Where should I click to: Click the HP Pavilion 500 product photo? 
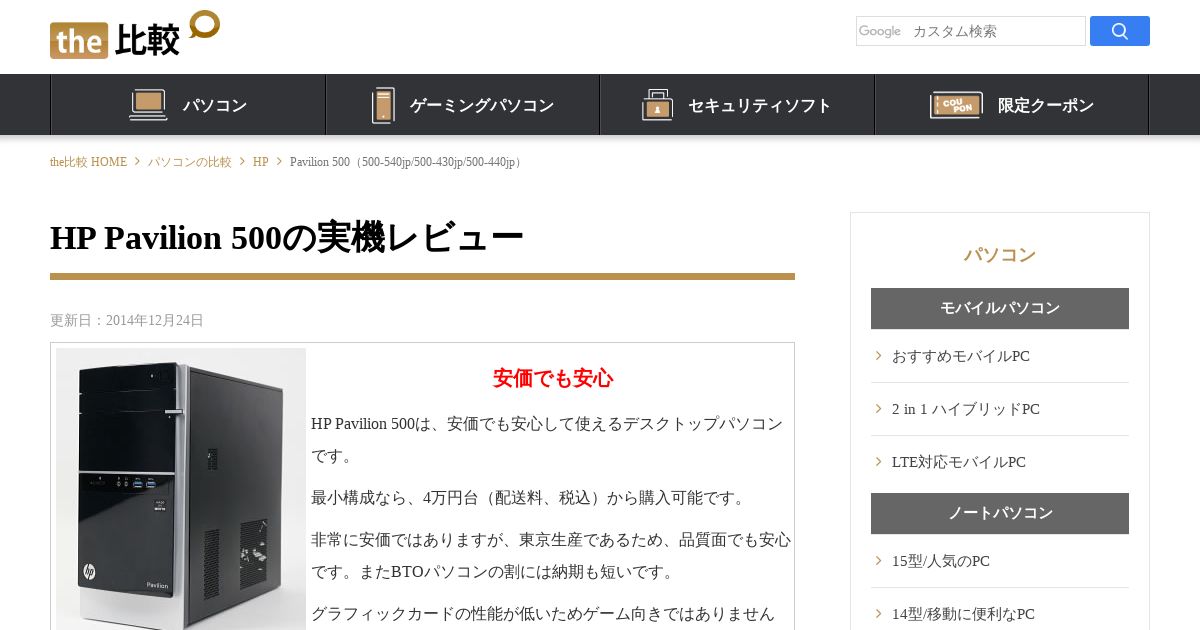pyautogui.click(x=181, y=489)
